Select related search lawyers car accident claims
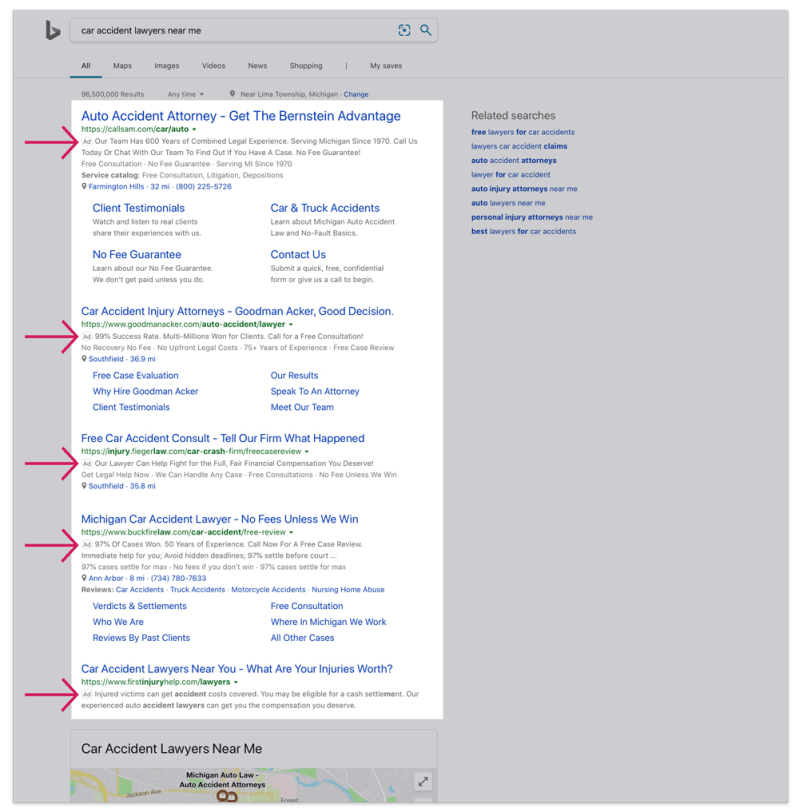Viewport: 799px width, 812px height. pyautogui.click(x=519, y=147)
